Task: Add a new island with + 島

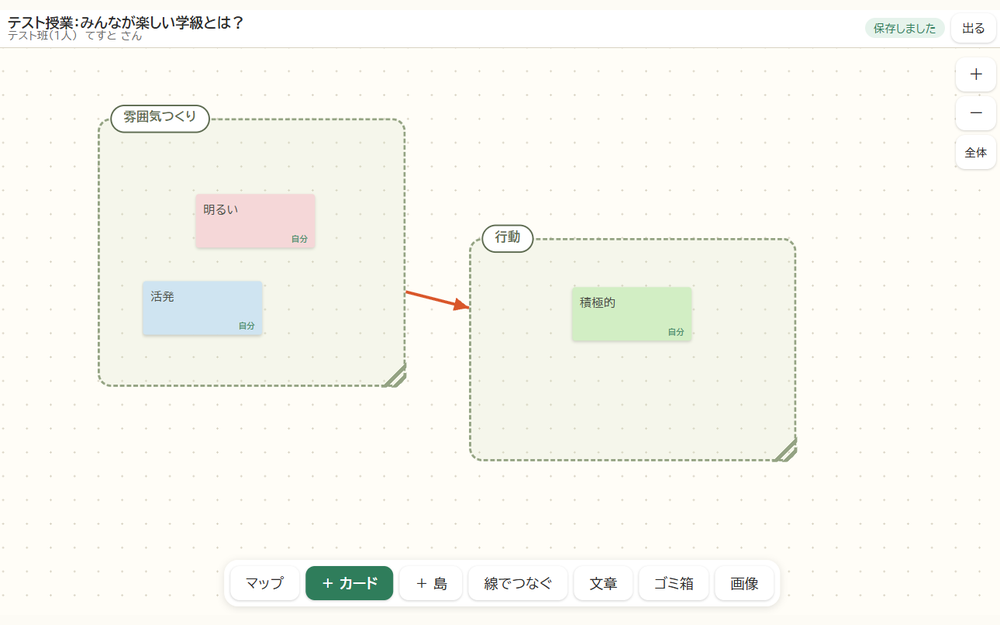Action: tap(431, 583)
